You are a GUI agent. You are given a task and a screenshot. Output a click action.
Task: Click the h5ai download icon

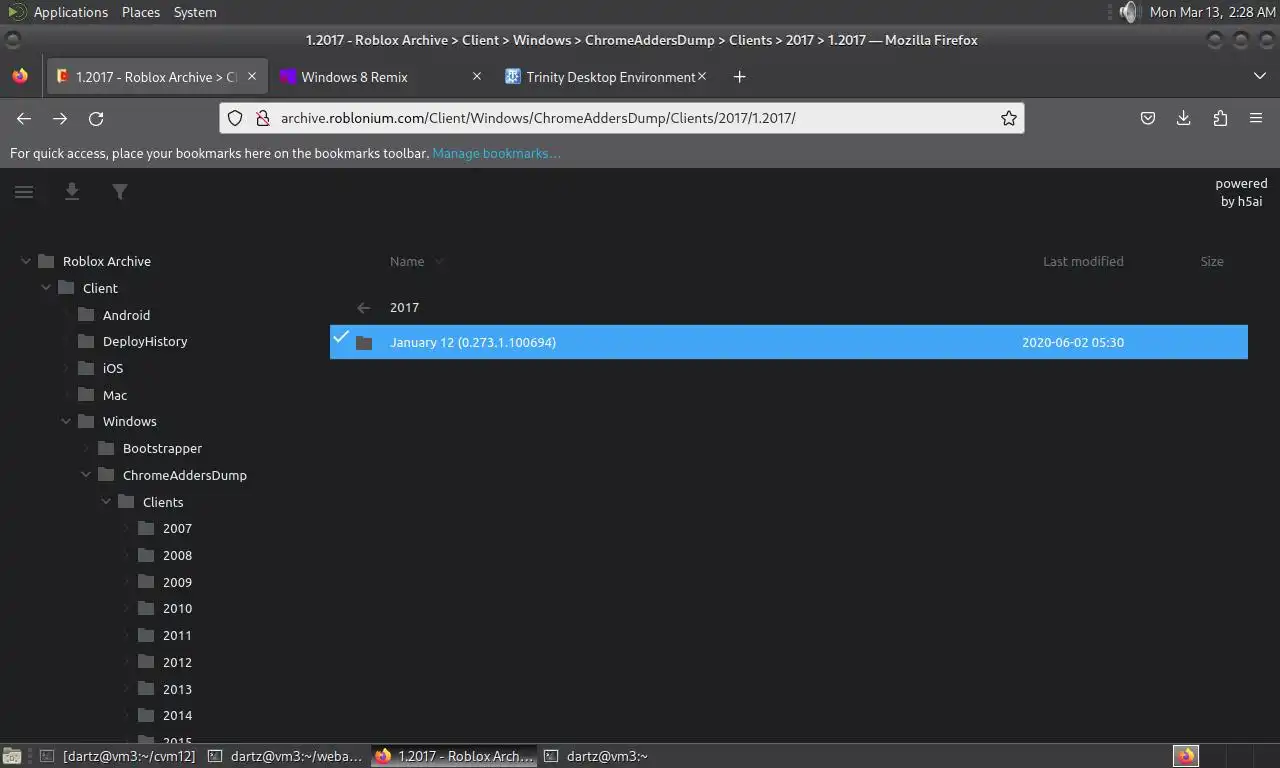pyautogui.click(x=72, y=192)
